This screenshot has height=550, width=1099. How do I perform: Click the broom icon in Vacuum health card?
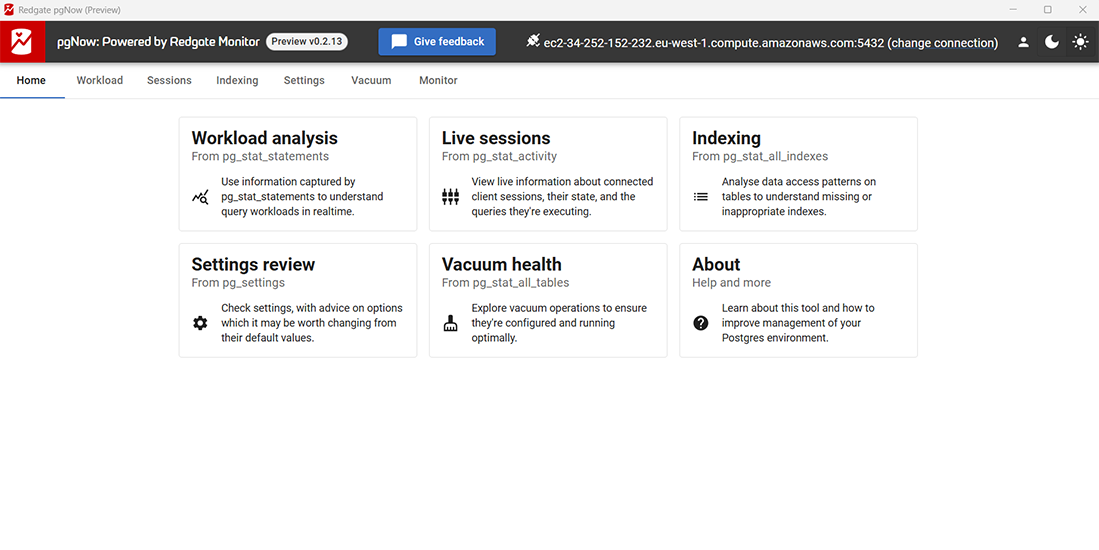coord(451,323)
